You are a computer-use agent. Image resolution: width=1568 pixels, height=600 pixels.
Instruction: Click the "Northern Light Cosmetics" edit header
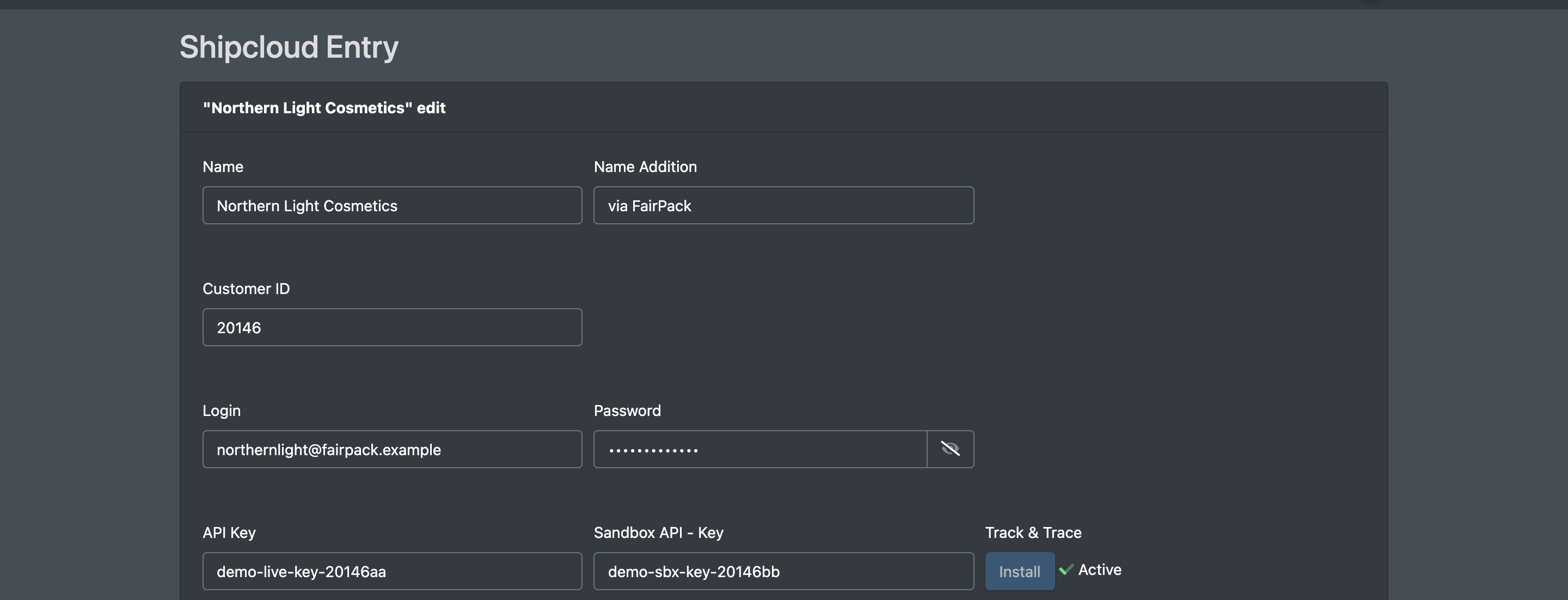[324, 108]
